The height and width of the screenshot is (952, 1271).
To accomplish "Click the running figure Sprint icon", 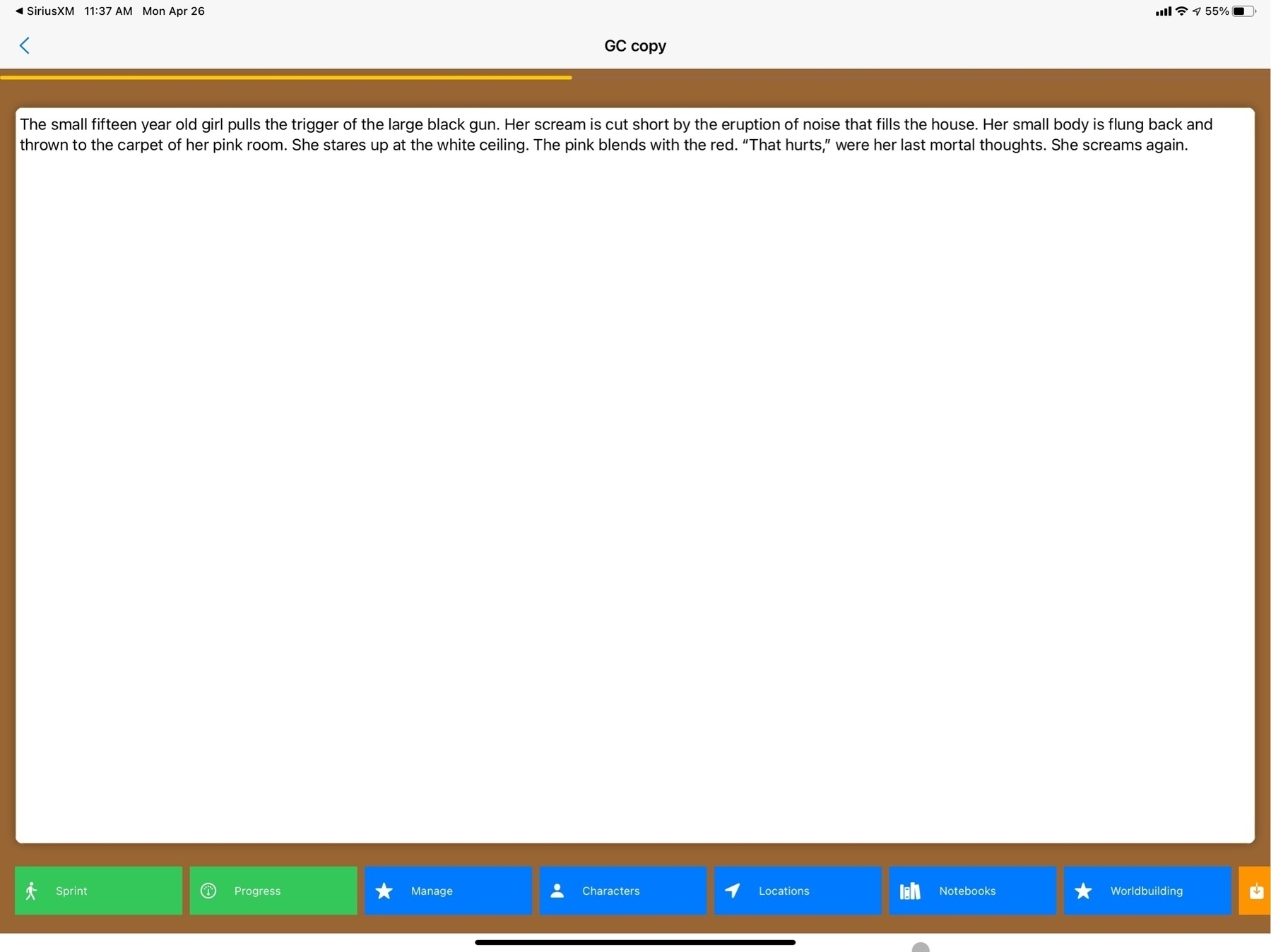I will [31, 891].
